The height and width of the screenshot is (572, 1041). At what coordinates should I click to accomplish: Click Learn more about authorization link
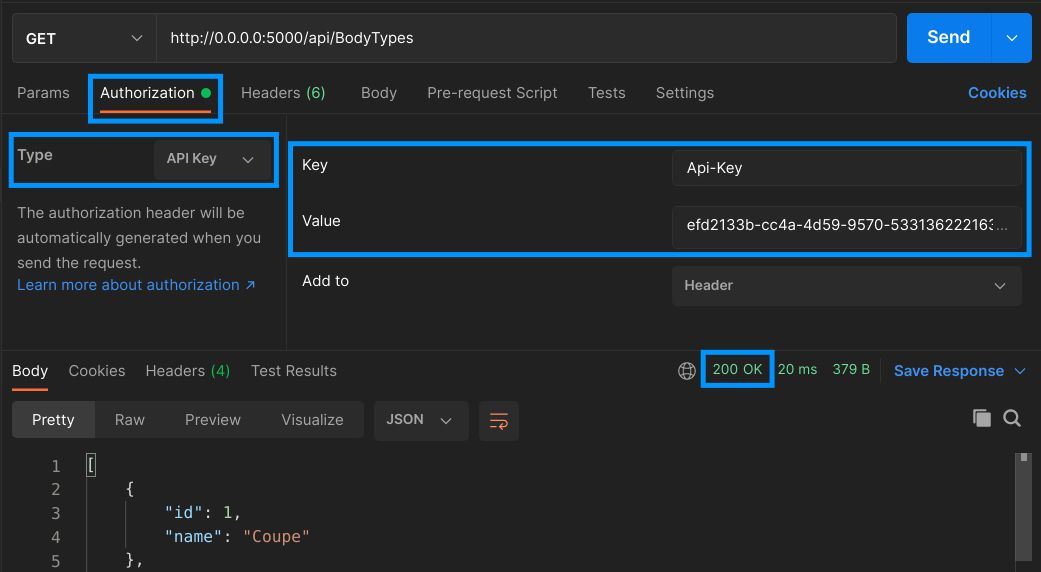pyautogui.click(x=136, y=285)
